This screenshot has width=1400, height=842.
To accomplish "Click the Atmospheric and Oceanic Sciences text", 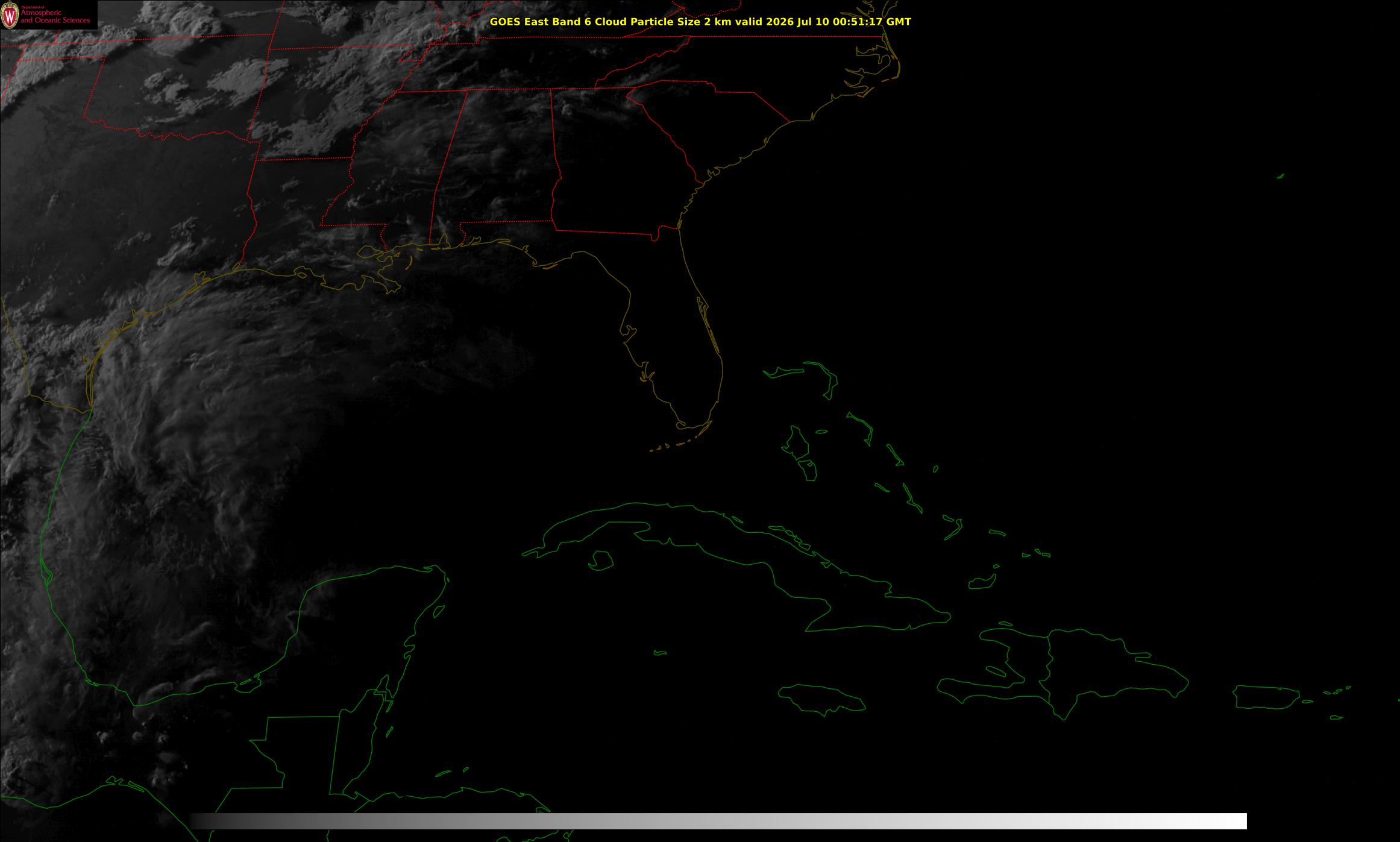I will [55, 17].
